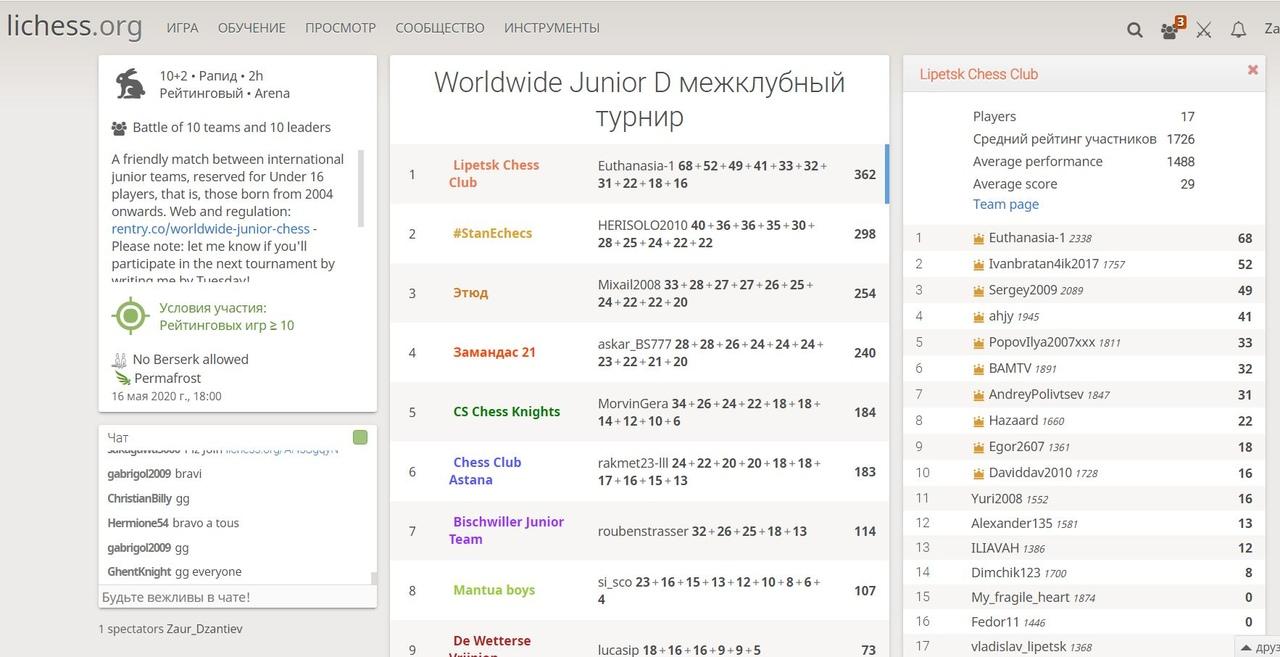This screenshot has width=1280, height=657.
Task: Open player Dimchik123 in team list
Action: coord(1005,573)
